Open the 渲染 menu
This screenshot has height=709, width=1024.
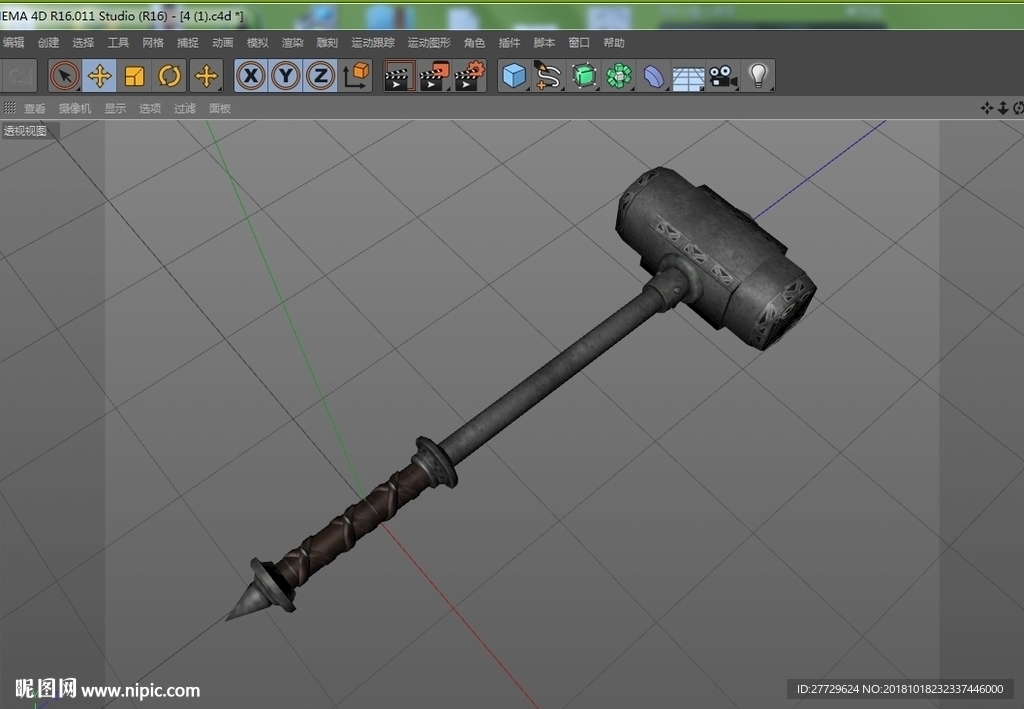(x=292, y=42)
